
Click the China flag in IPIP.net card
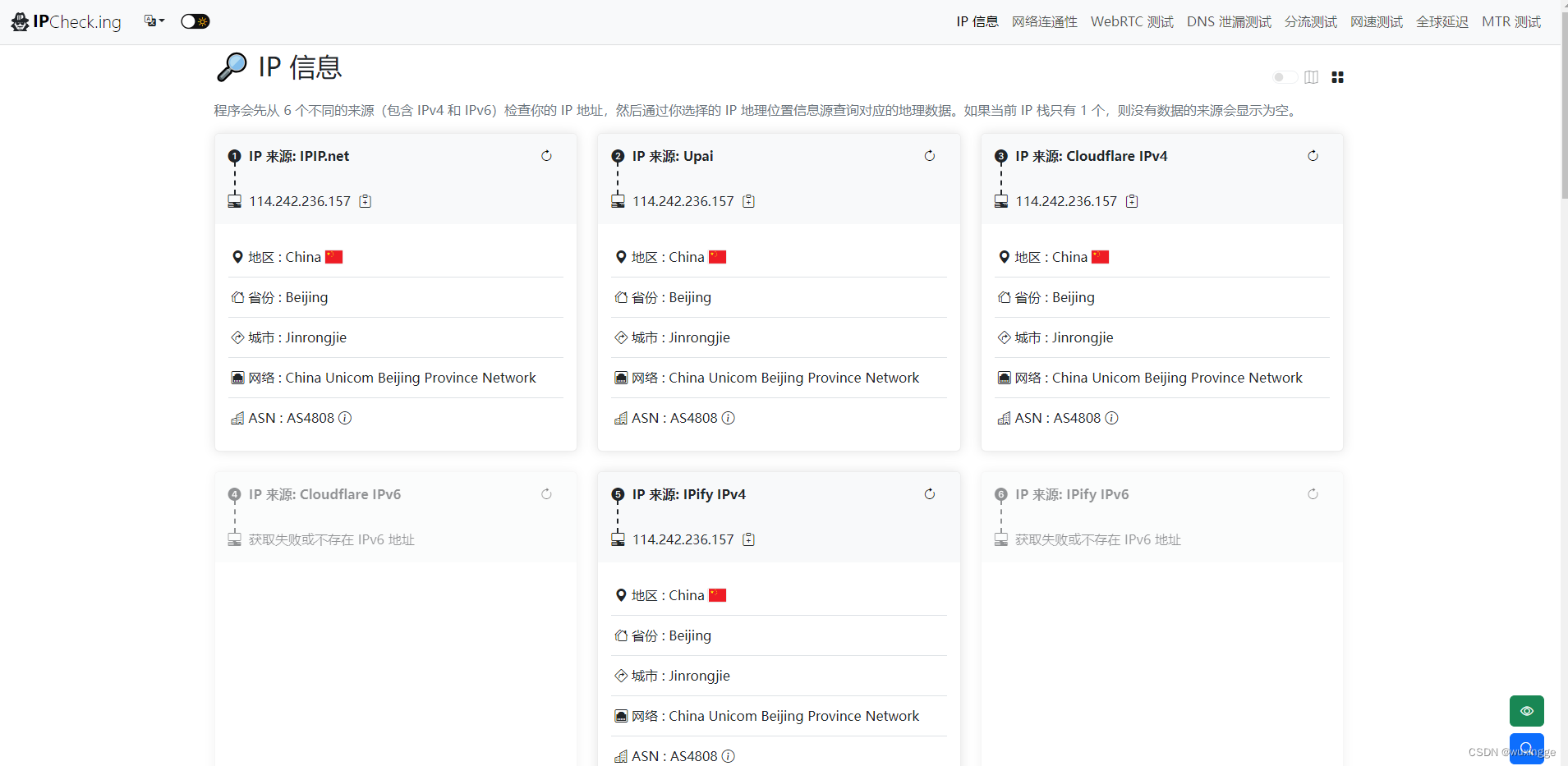point(334,257)
